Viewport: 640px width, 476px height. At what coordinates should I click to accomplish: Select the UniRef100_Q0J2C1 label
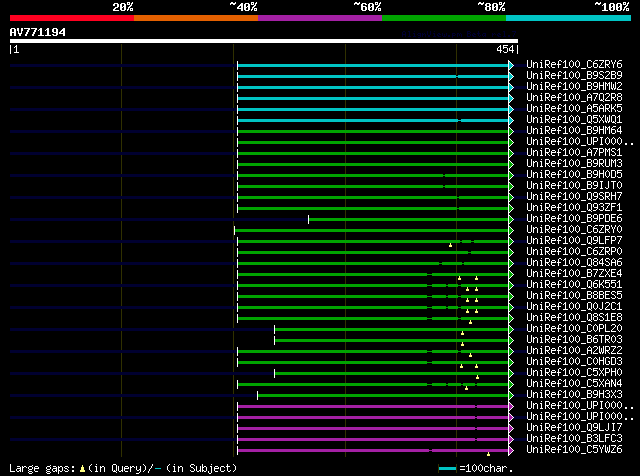[574, 307]
